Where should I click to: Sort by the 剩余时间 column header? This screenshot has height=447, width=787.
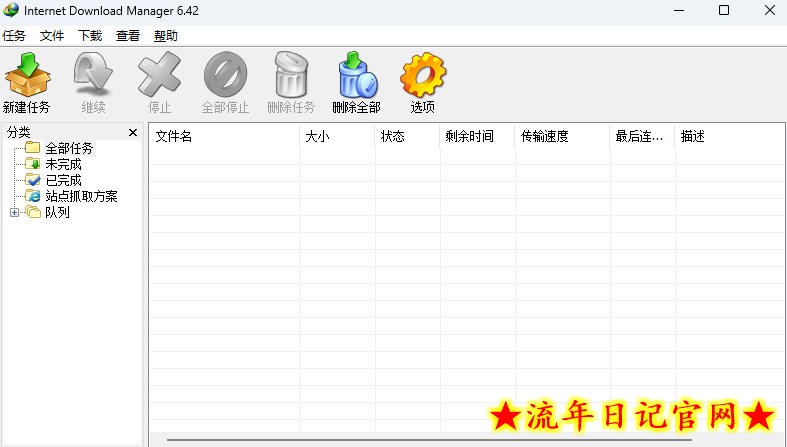pos(477,136)
